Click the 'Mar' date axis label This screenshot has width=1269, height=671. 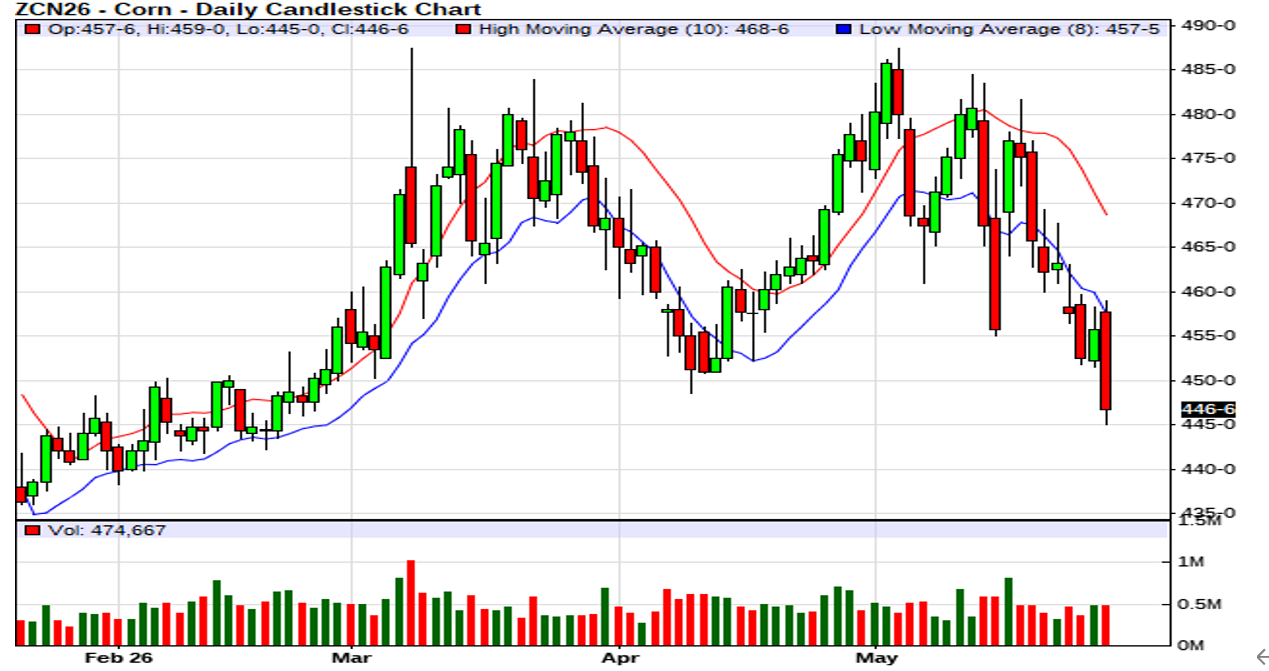[x=352, y=658]
